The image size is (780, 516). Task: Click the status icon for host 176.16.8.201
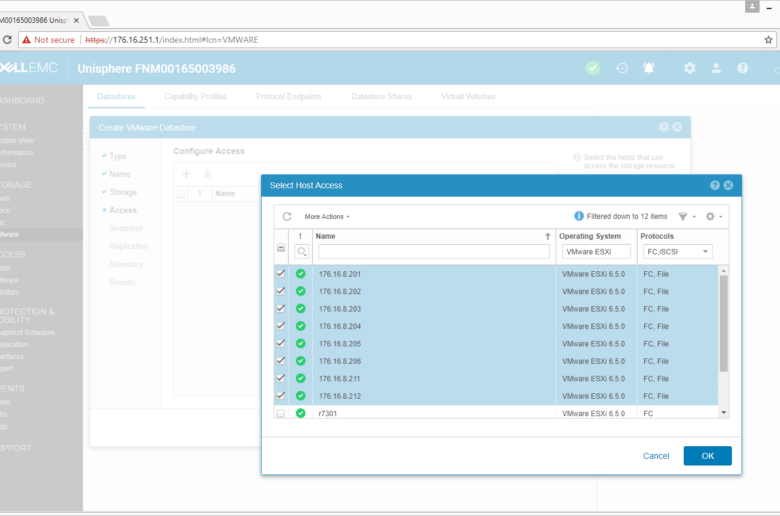click(300, 274)
